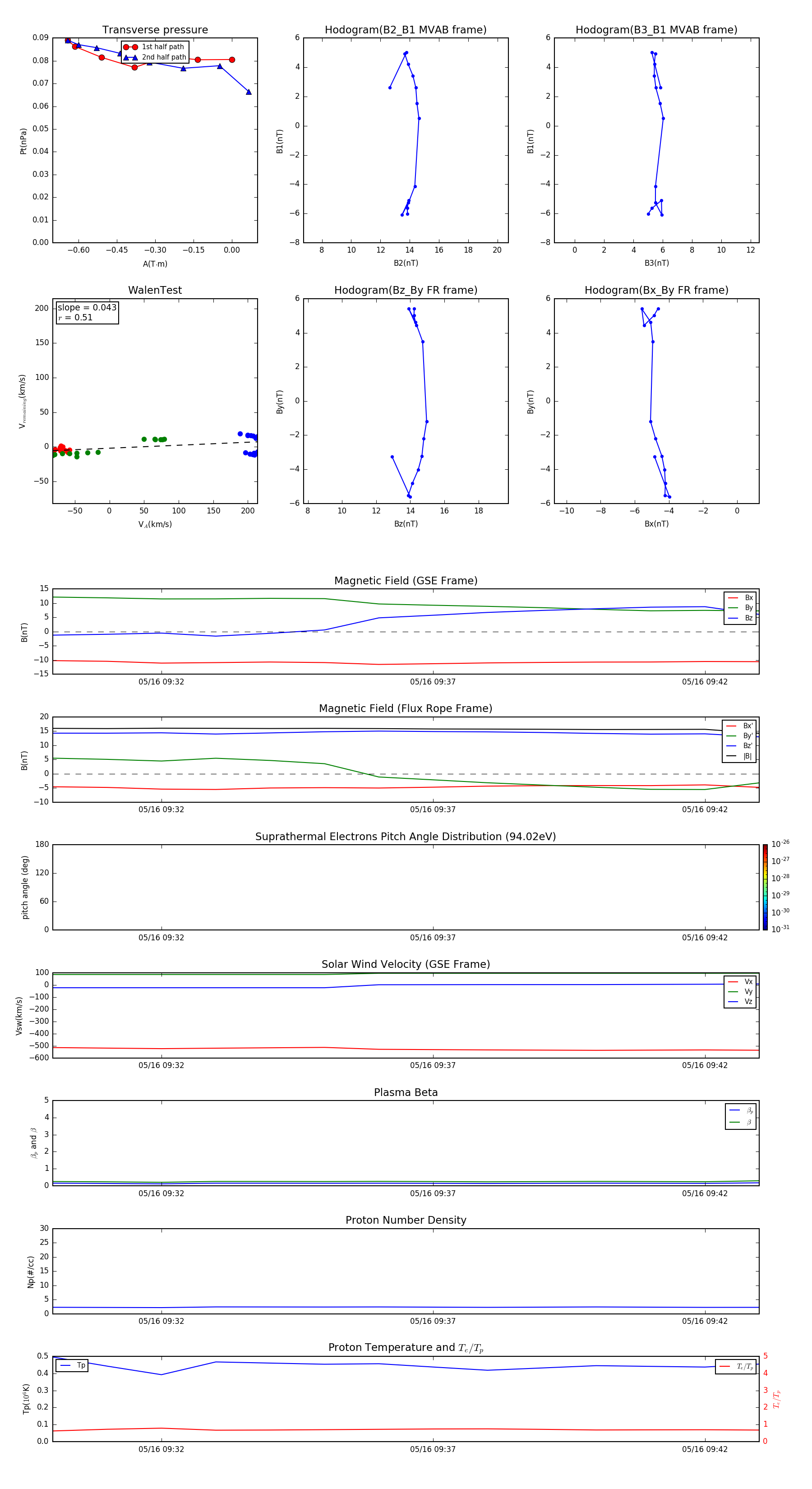Click the 'Vsw(km/s)' axis label
This screenshot has height=1489, width=812.
click(x=18, y=1016)
